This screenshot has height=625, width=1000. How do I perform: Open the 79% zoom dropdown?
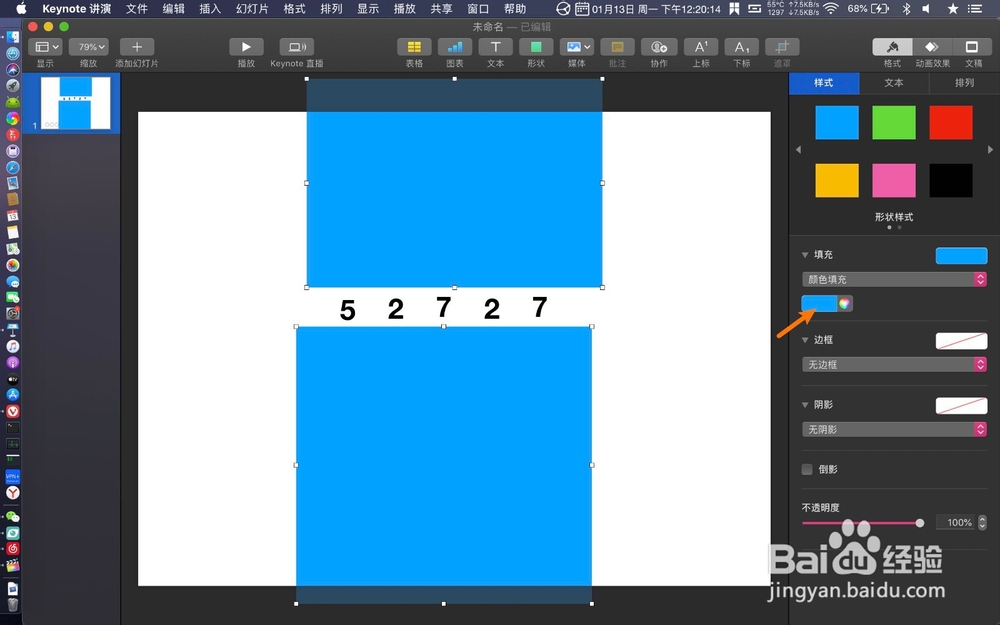click(89, 47)
